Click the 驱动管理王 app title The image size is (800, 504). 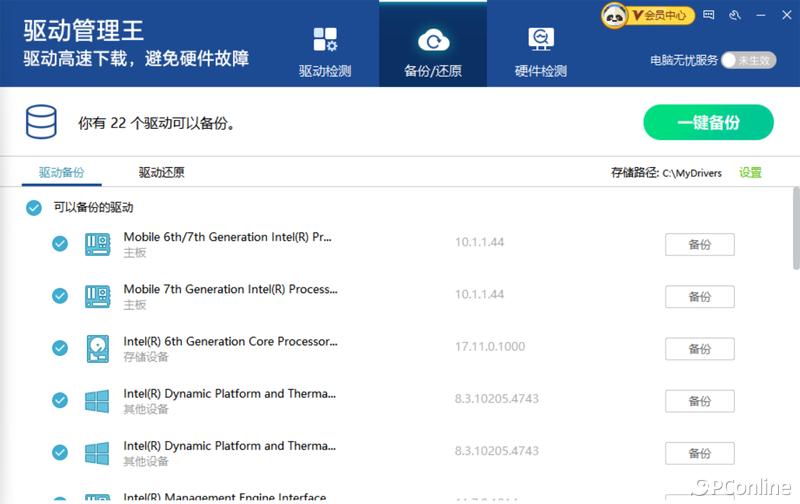[x=84, y=31]
